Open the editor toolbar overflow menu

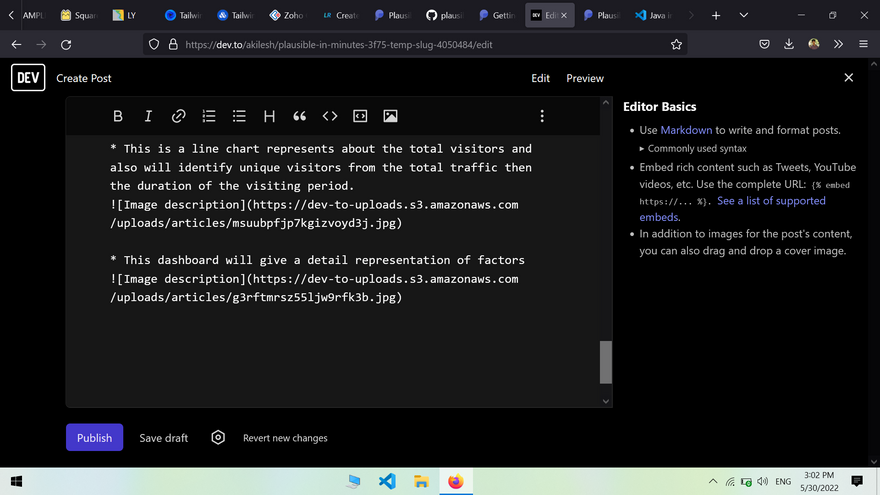click(x=542, y=116)
